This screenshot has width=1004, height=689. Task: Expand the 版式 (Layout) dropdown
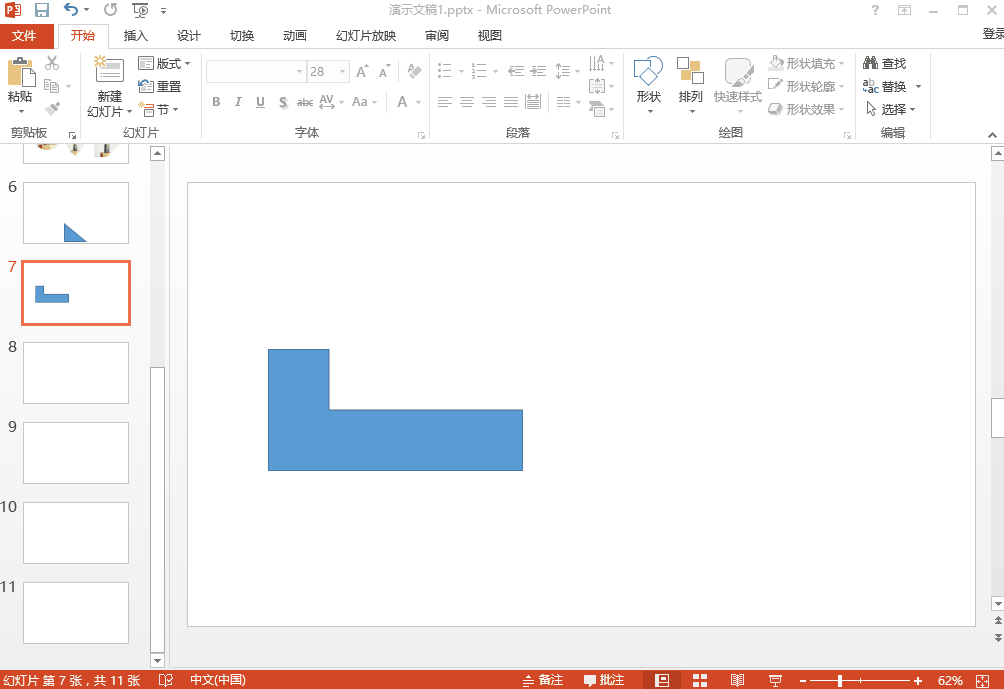pyautogui.click(x=165, y=63)
